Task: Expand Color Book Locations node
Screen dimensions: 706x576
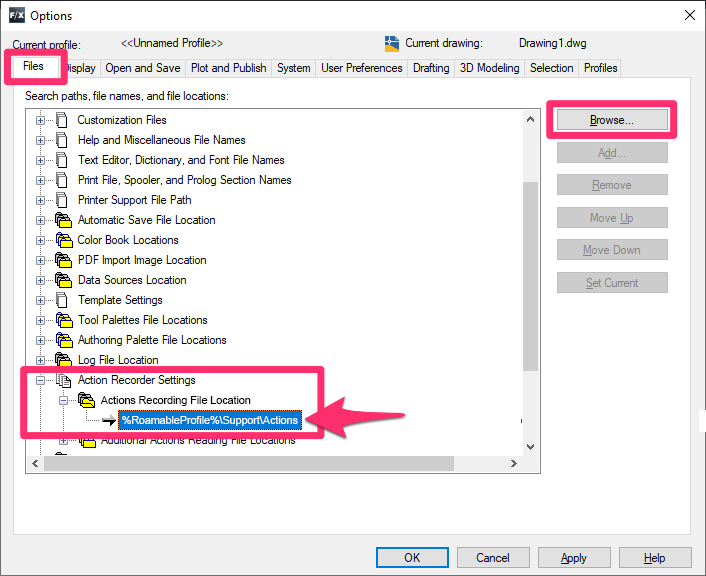Action: [41, 240]
